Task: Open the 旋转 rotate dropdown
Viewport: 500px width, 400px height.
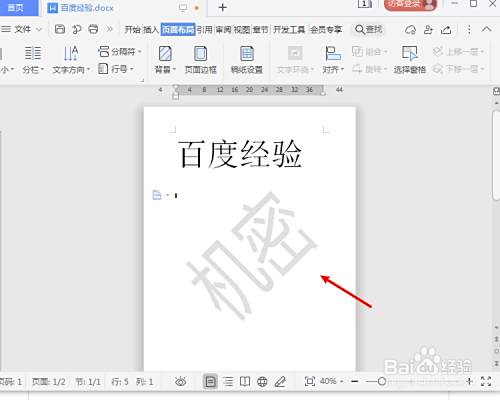Action: (370, 69)
